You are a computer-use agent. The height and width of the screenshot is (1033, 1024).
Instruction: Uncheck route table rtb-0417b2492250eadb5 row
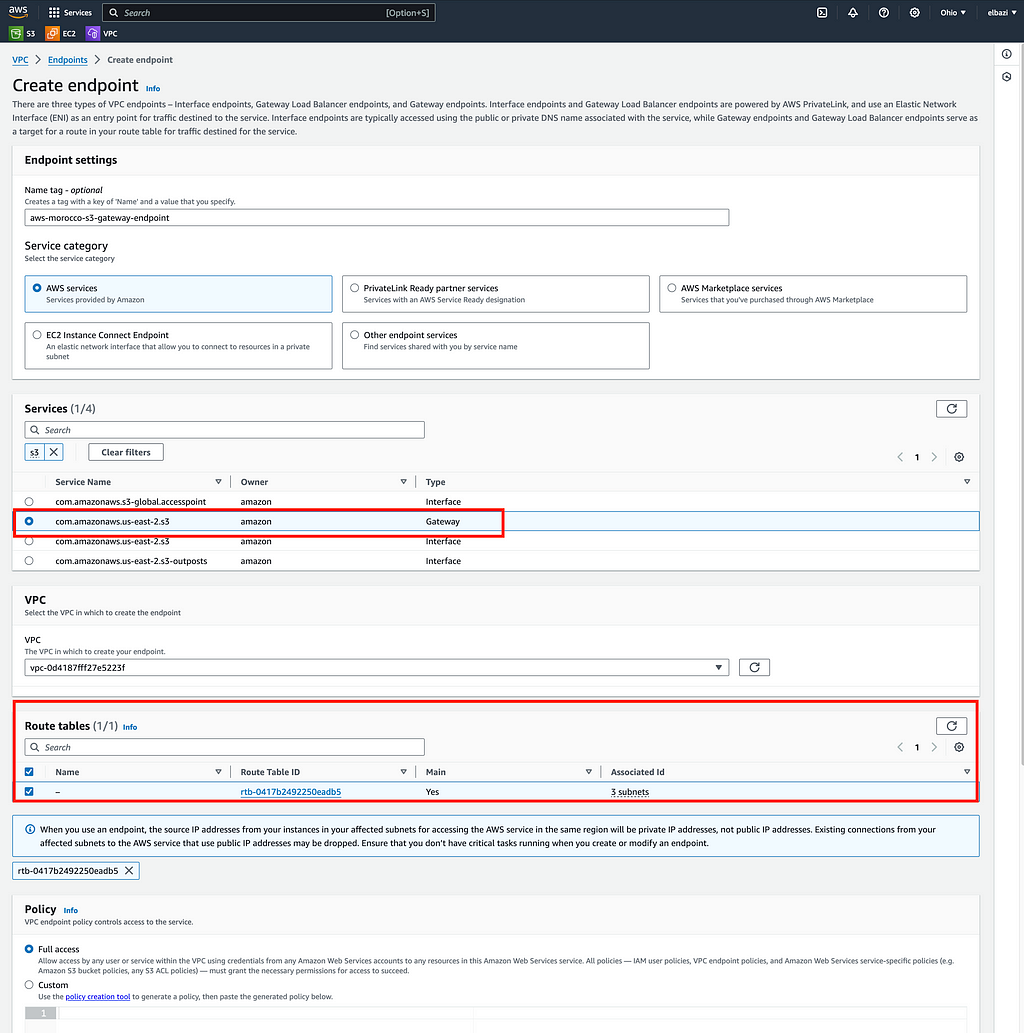pyautogui.click(x=29, y=792)
